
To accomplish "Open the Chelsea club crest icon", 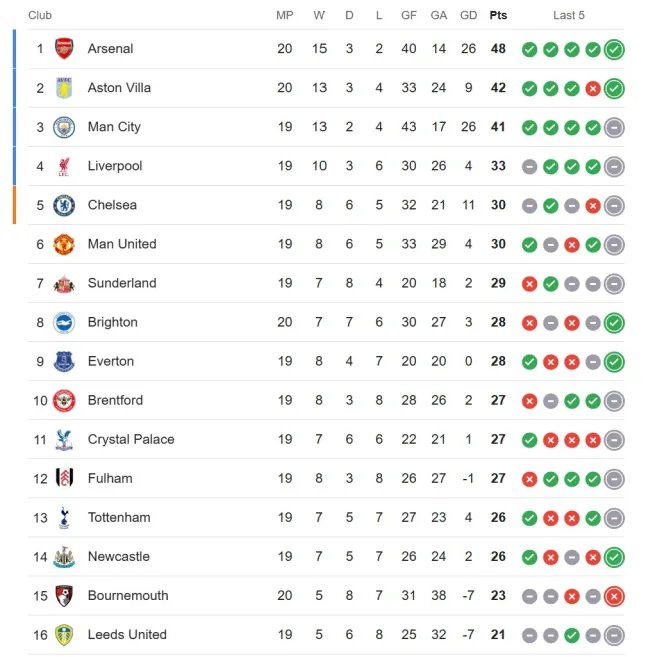I will [x=64, y=205].
